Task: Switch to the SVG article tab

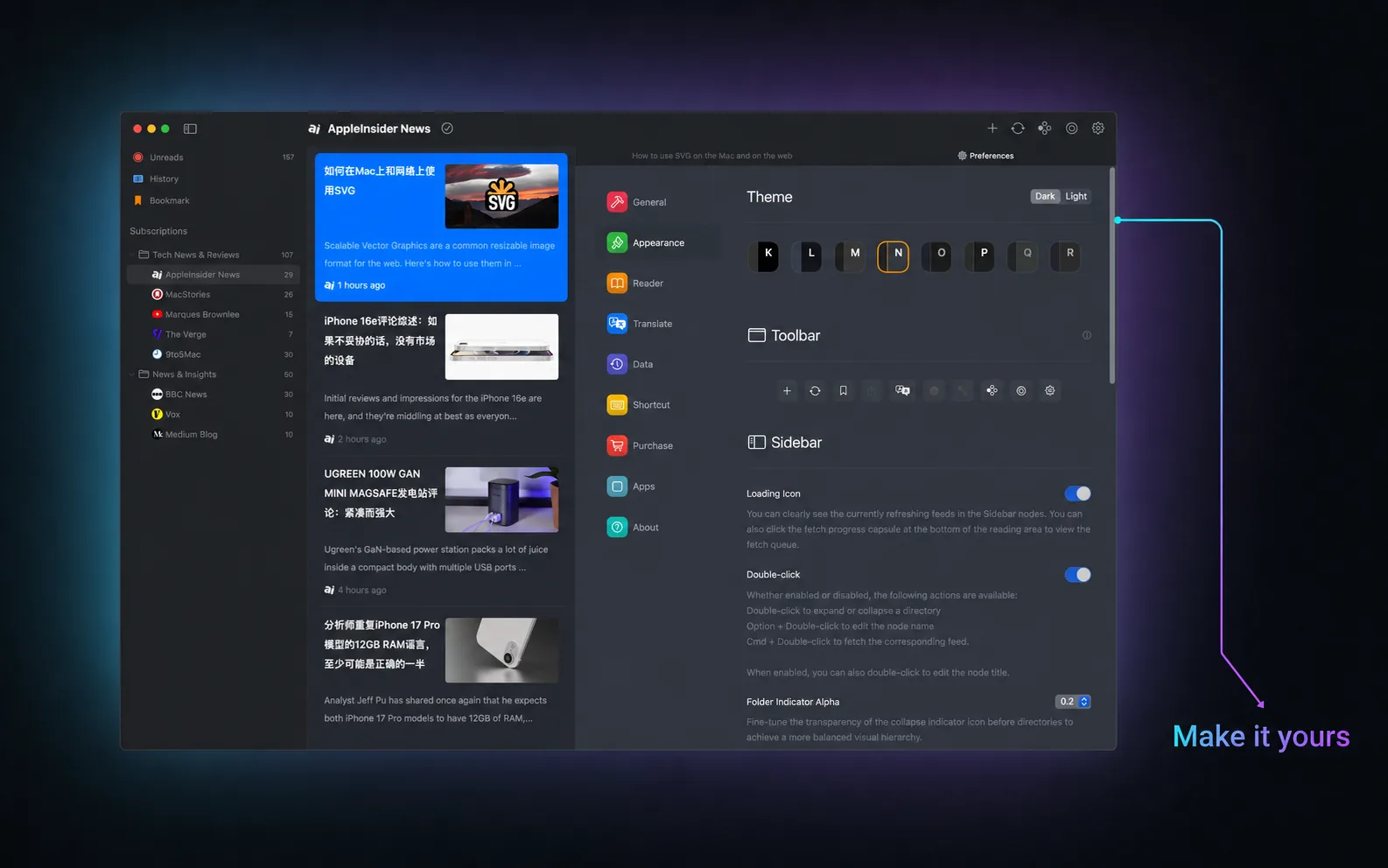Action: tap(712, 156)
